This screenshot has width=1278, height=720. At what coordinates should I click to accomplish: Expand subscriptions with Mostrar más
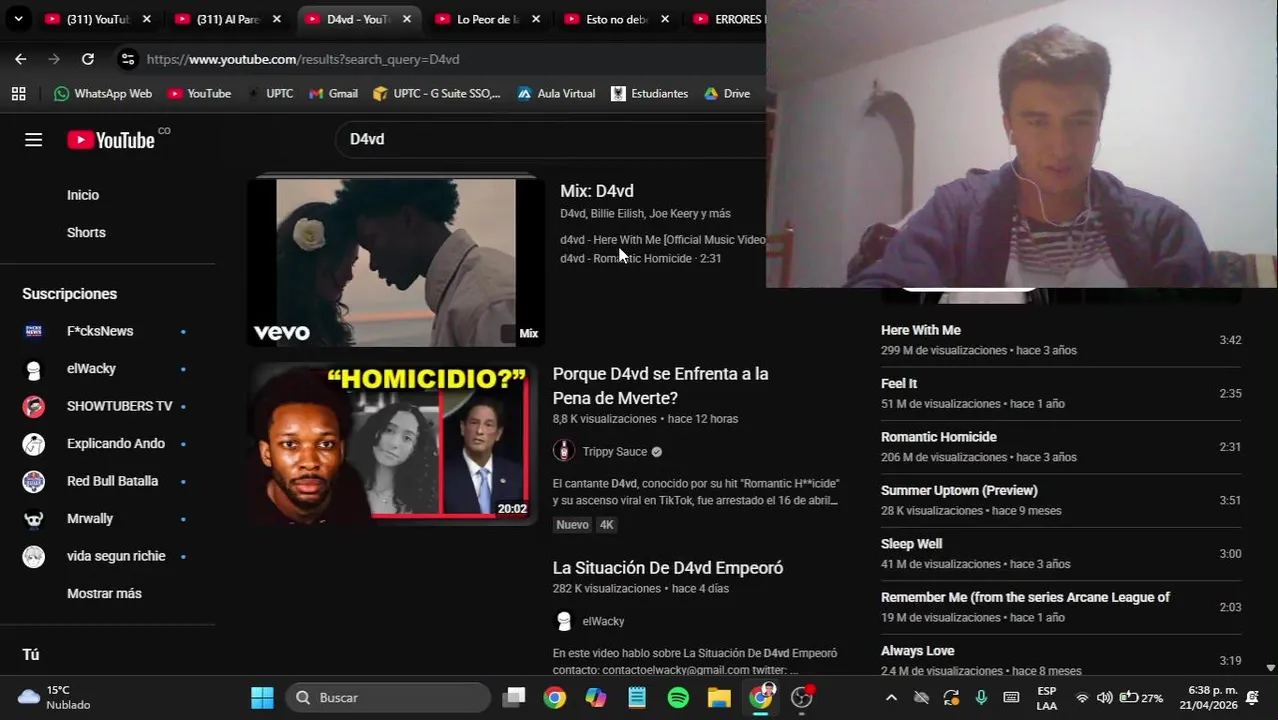click(104, 594)
